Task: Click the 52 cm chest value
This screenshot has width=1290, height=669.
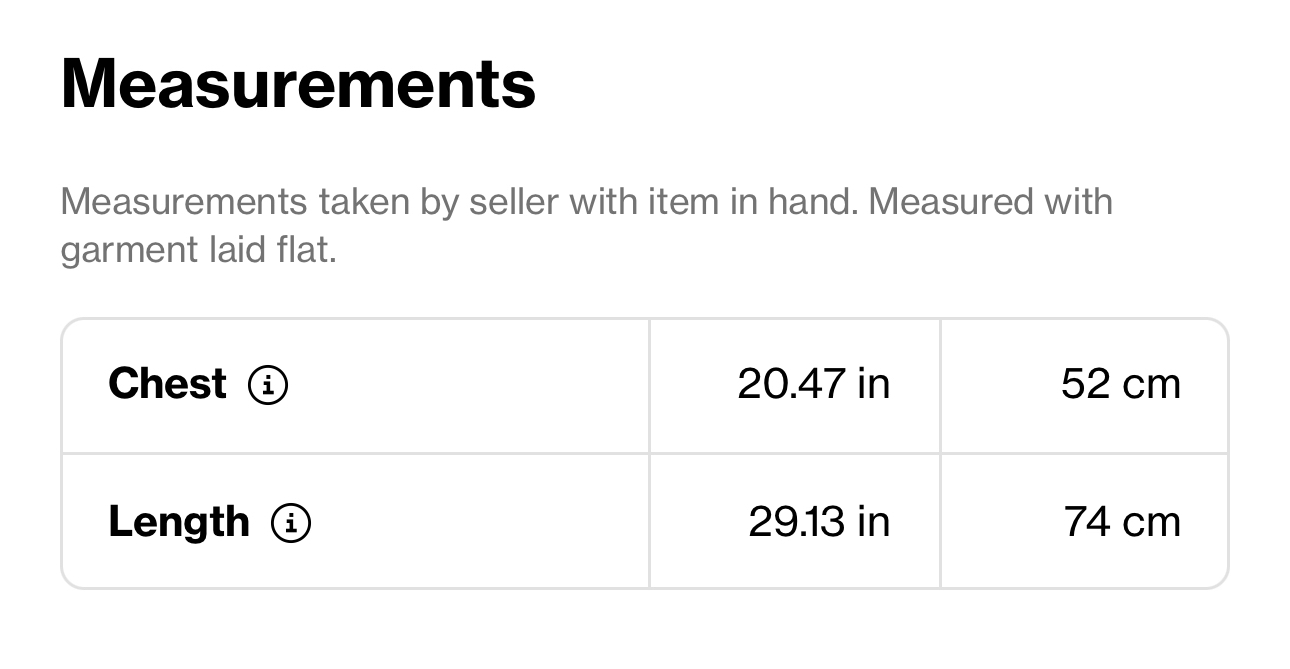Action: pos(1121,384)
